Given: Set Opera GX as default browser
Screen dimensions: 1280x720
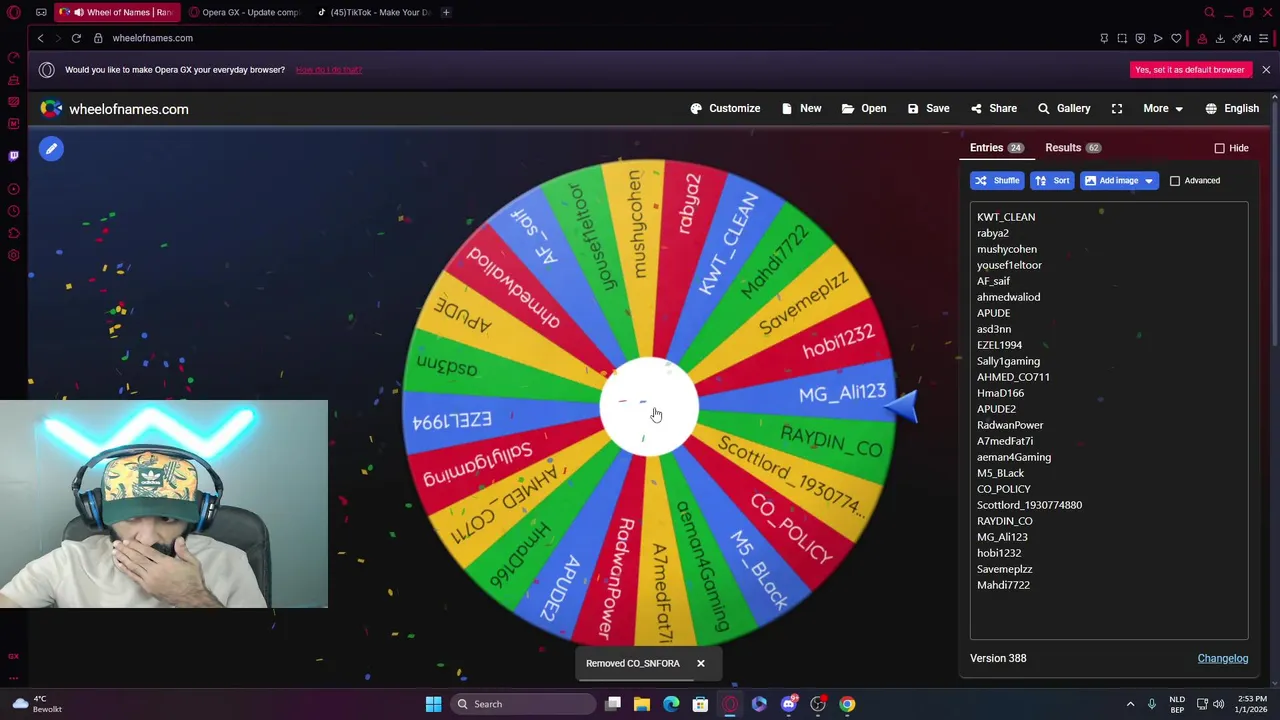Looking at the screenshot, I should coord(1190,70).
